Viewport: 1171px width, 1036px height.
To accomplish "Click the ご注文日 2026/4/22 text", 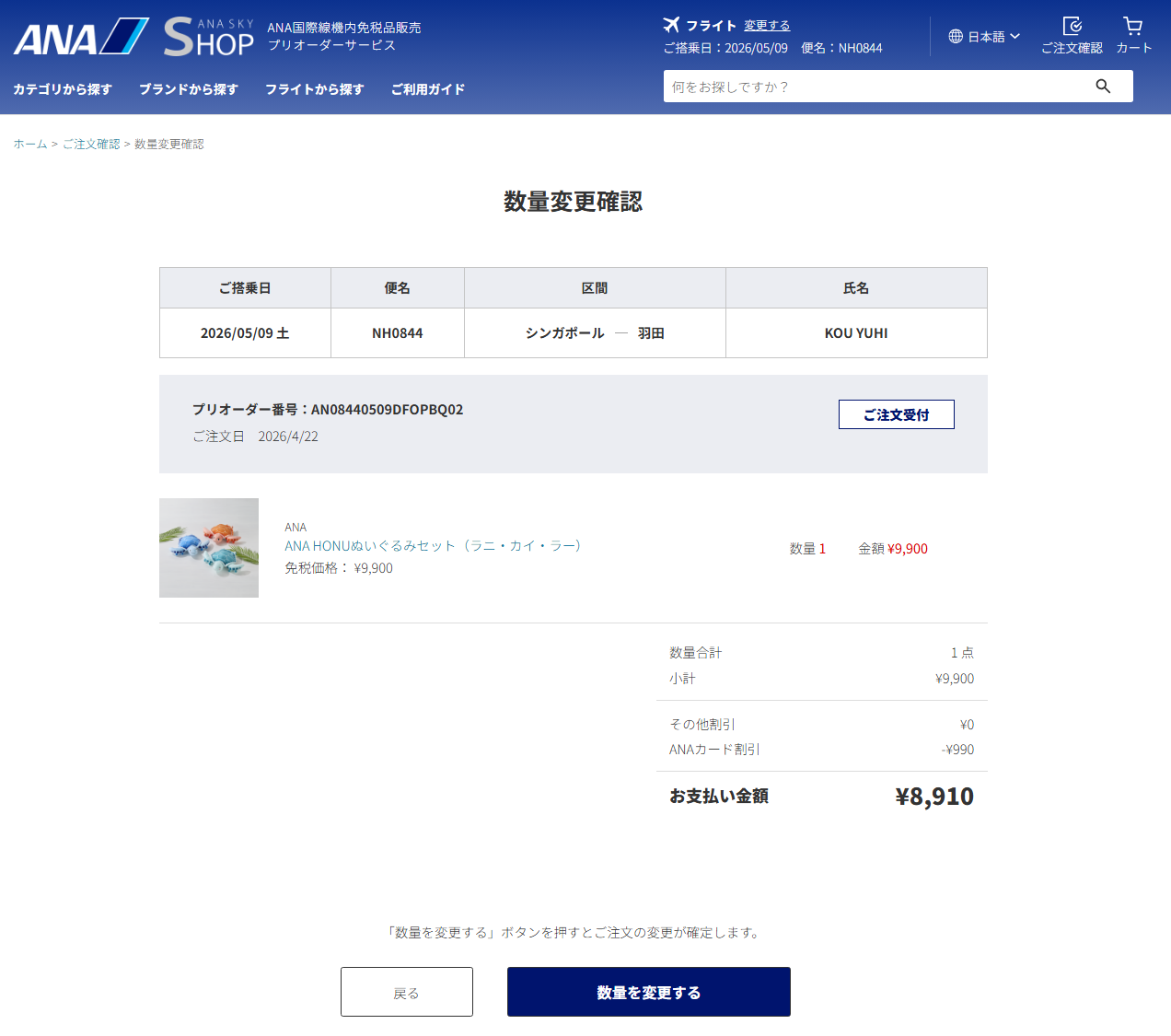I will point(255,437).
